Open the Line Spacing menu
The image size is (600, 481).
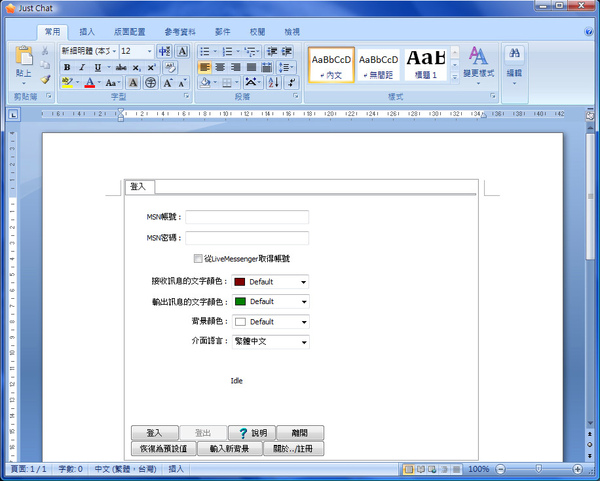[286, 67]
